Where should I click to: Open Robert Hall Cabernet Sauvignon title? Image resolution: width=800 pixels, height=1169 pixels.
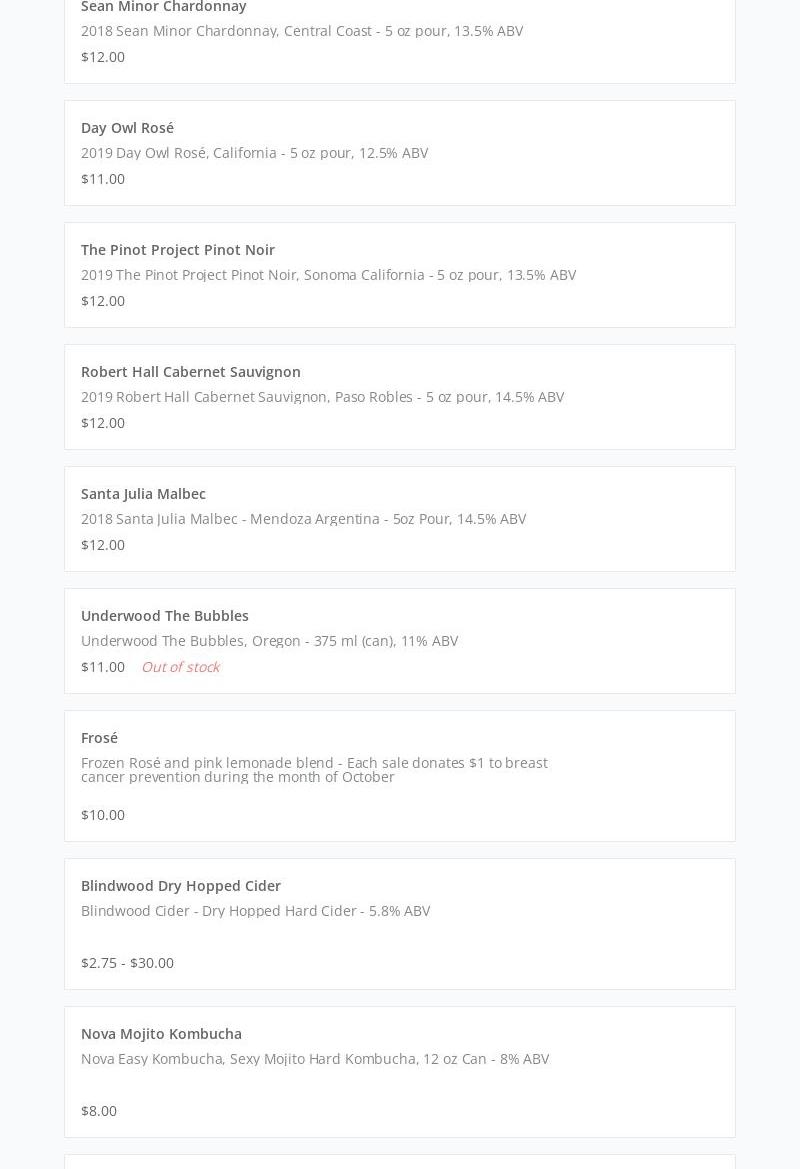pyautogui.click(x=190, y=371)
